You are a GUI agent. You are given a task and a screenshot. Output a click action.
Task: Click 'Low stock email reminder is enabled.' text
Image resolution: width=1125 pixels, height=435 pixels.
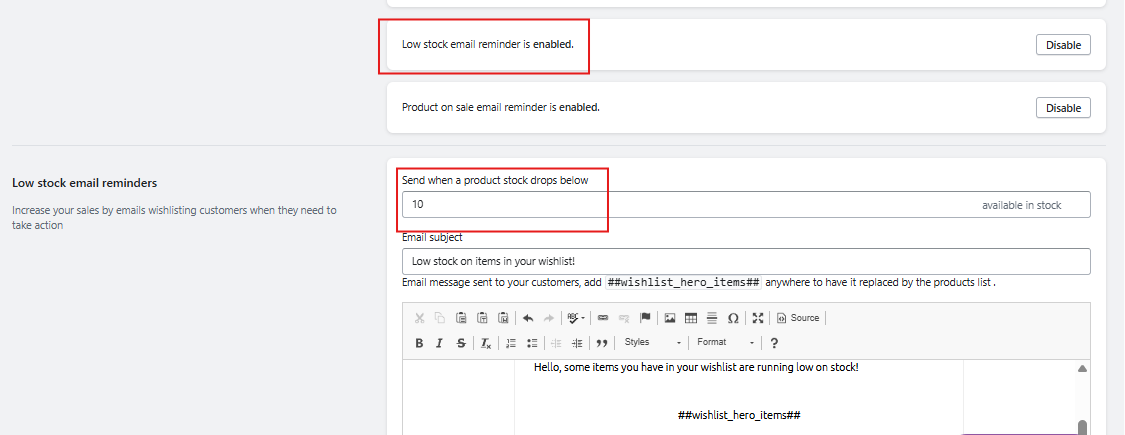(488, 45)
